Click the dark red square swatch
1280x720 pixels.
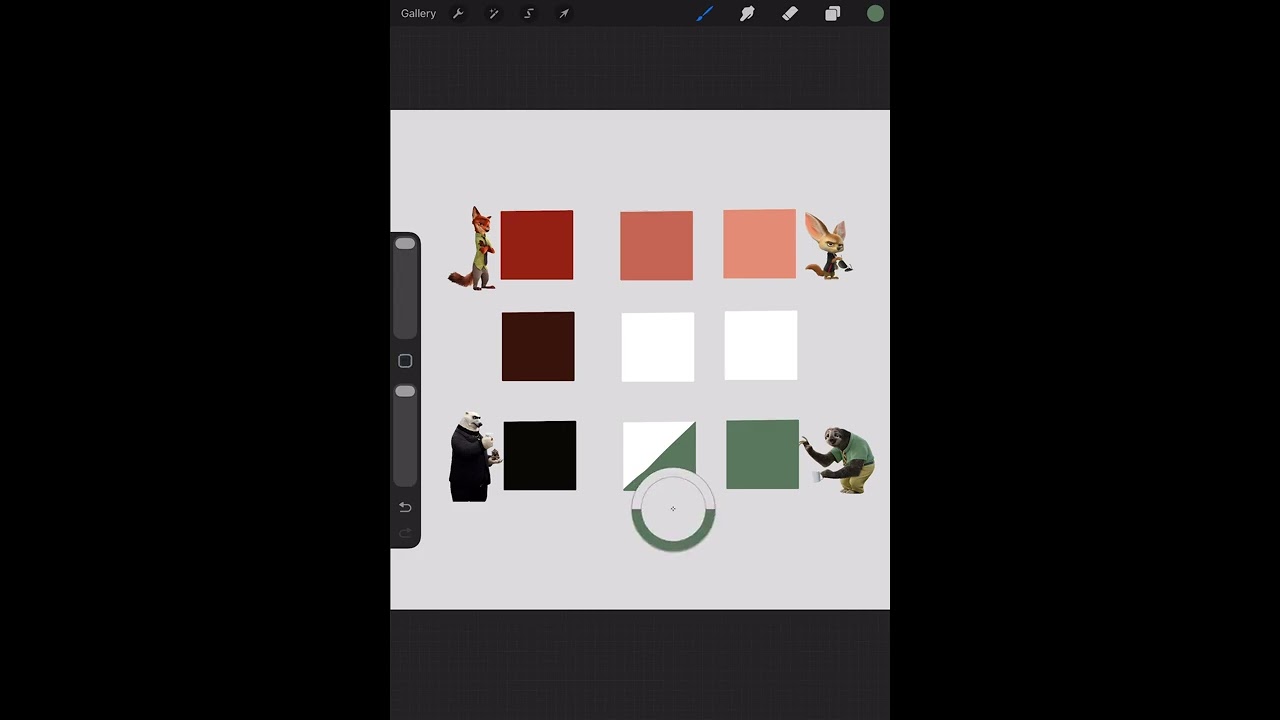pyautogui.click(x=537, y=245)
